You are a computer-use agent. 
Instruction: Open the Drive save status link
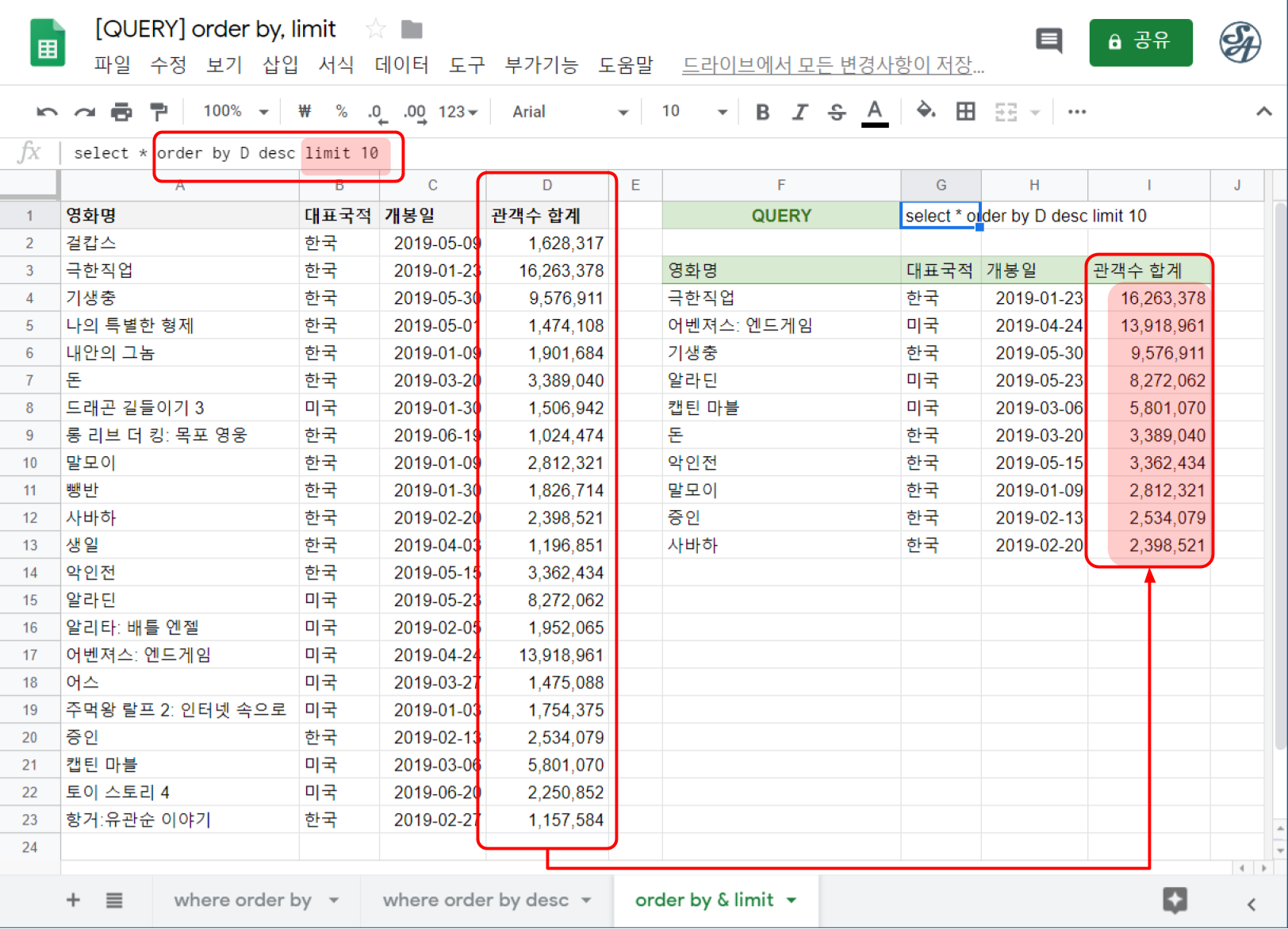click(833, 65)
